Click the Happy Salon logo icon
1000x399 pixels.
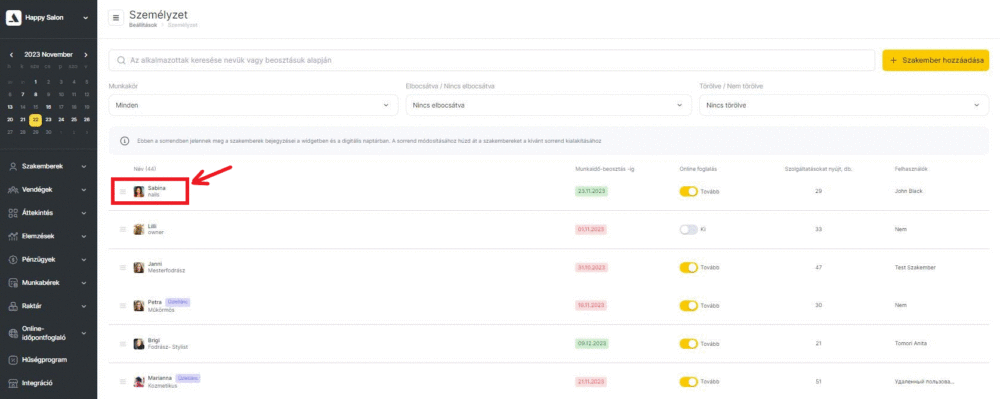pos(13,18)
